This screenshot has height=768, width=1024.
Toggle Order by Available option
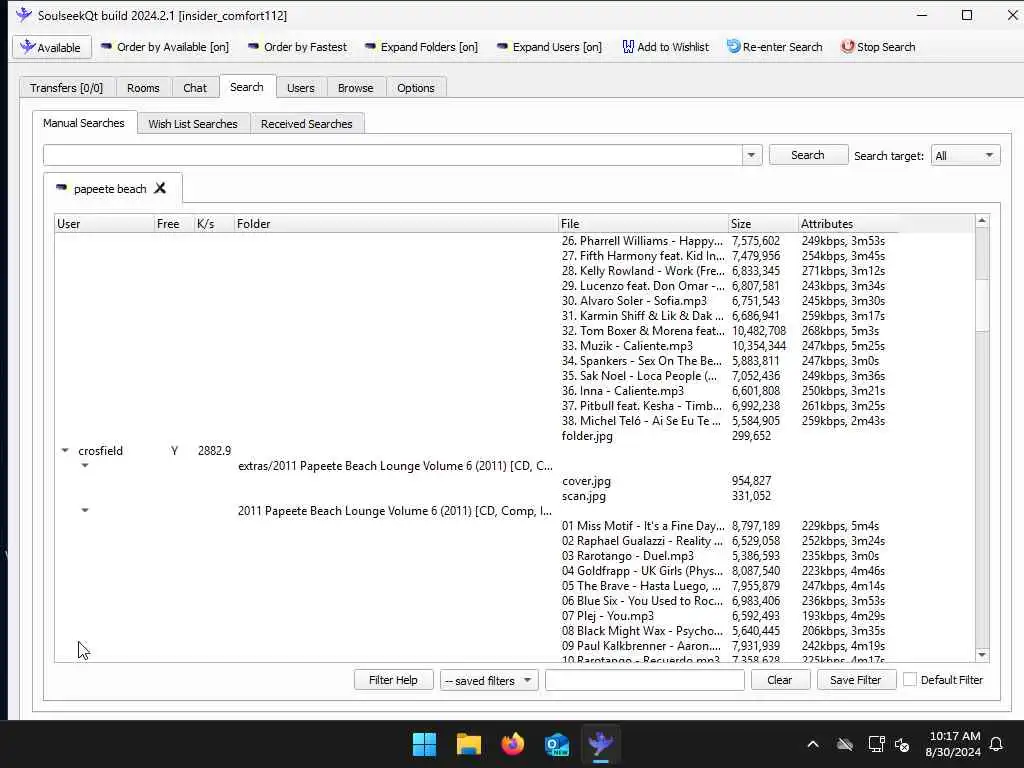165,47
